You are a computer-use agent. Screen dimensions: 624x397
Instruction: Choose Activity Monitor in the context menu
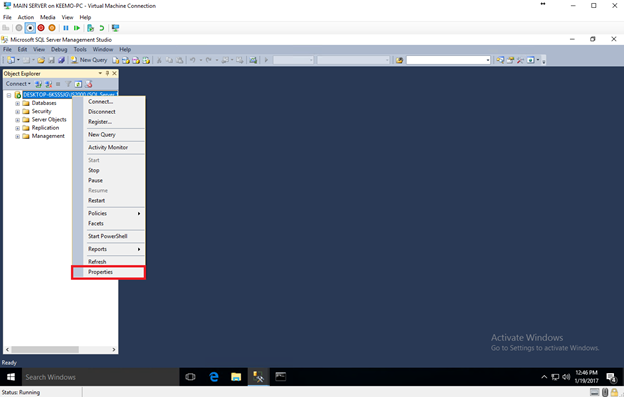point(108,147)
